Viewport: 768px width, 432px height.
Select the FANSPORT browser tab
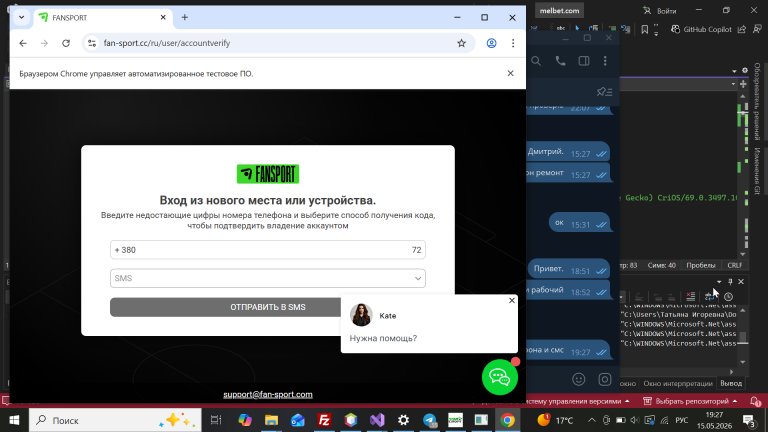[x=102, y=18]
